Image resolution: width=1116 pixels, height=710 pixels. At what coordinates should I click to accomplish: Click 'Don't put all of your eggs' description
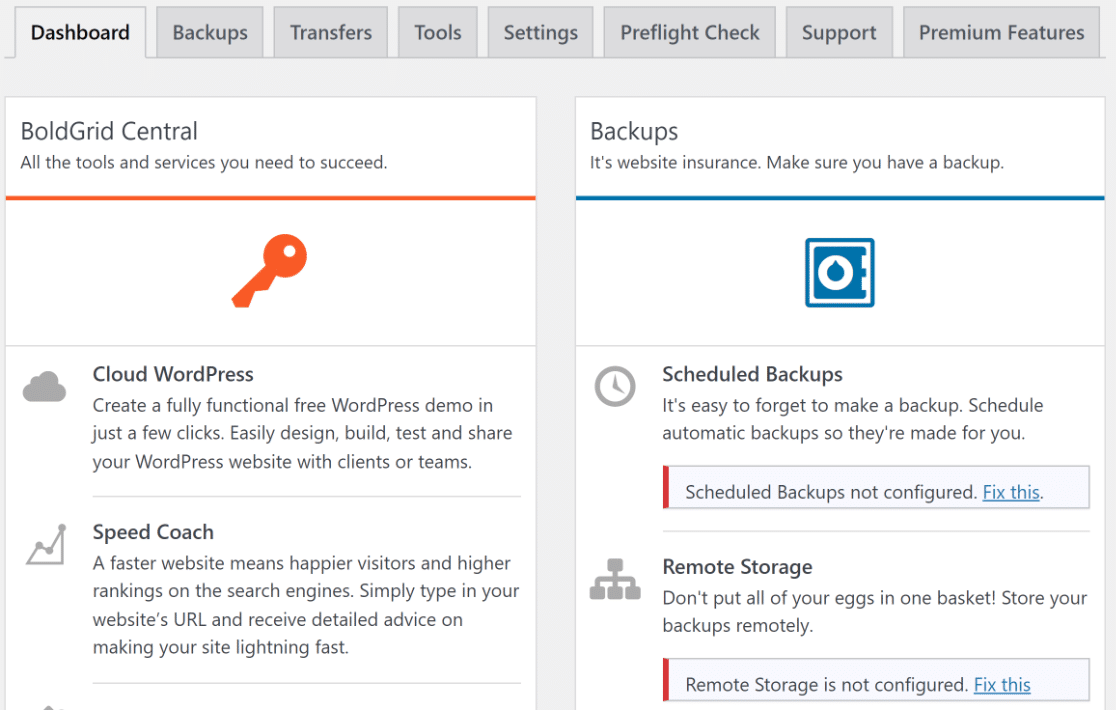click(x=875, y=612)
